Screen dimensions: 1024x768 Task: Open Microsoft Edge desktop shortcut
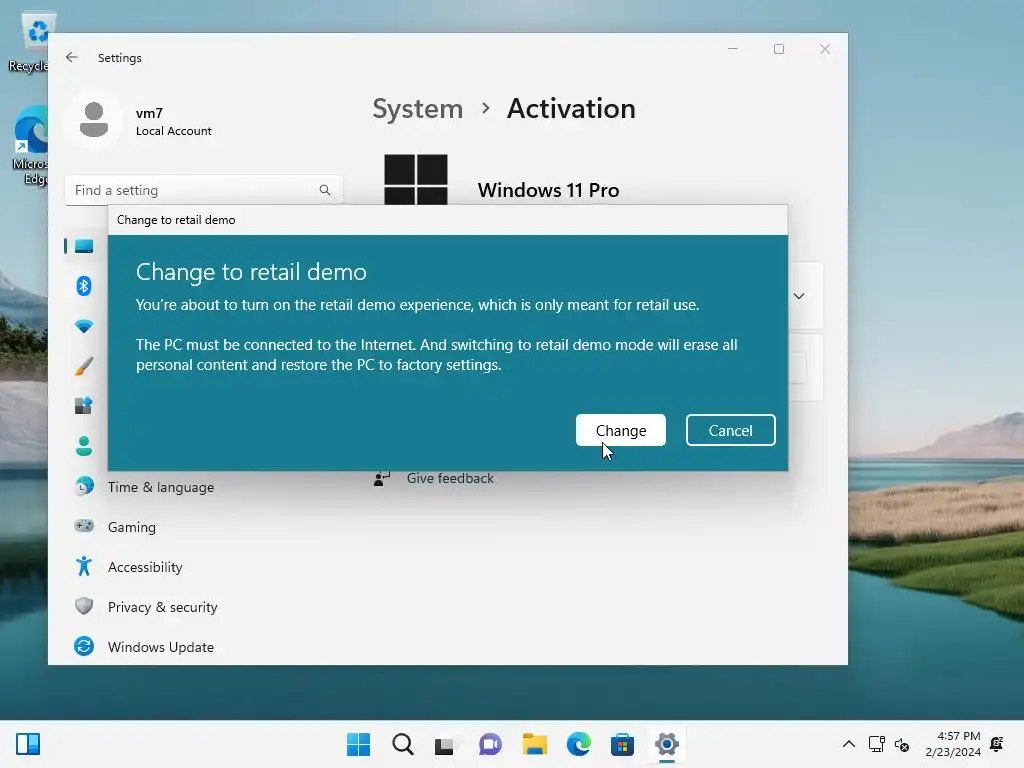pyautogui.click(x=30, y=146)
